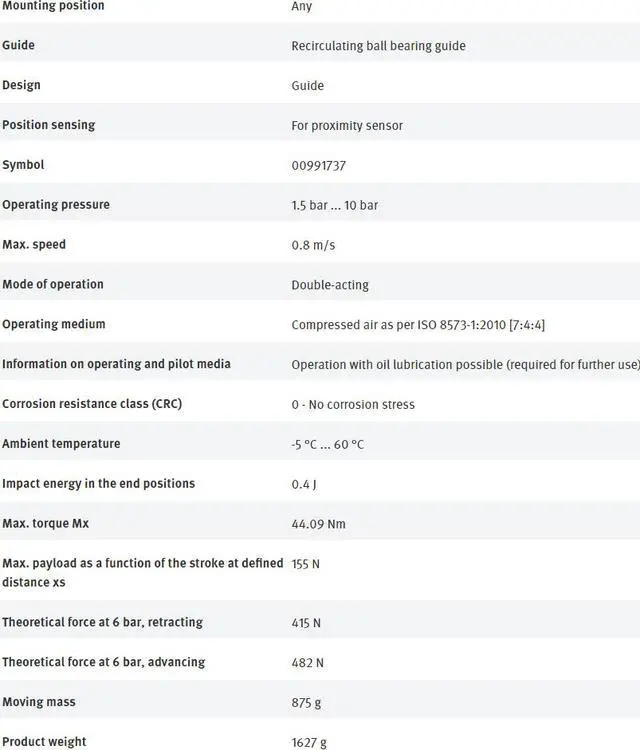640x750 pixels.
Task: Click the 'Operating medium' label
Action: [54, 324]
